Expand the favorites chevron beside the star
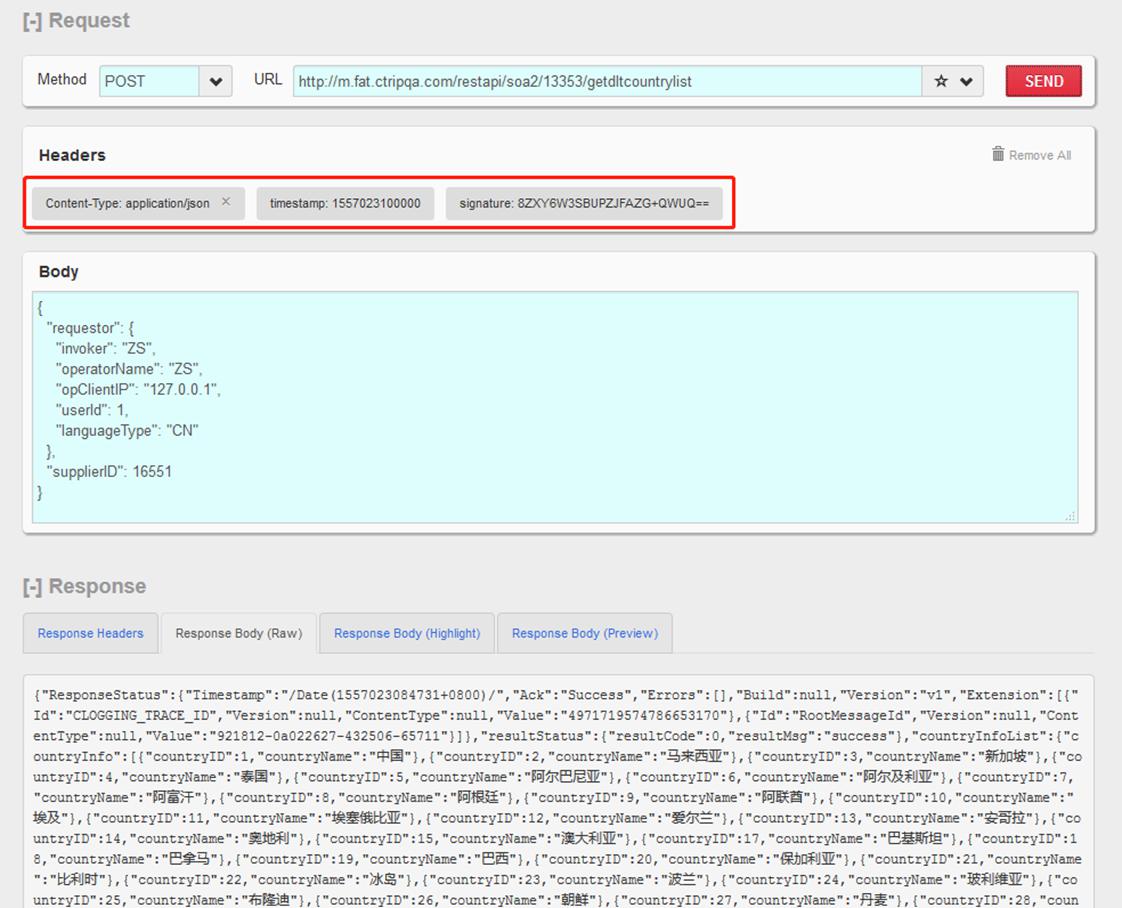The image size is (1122, 908). [966, 82]
